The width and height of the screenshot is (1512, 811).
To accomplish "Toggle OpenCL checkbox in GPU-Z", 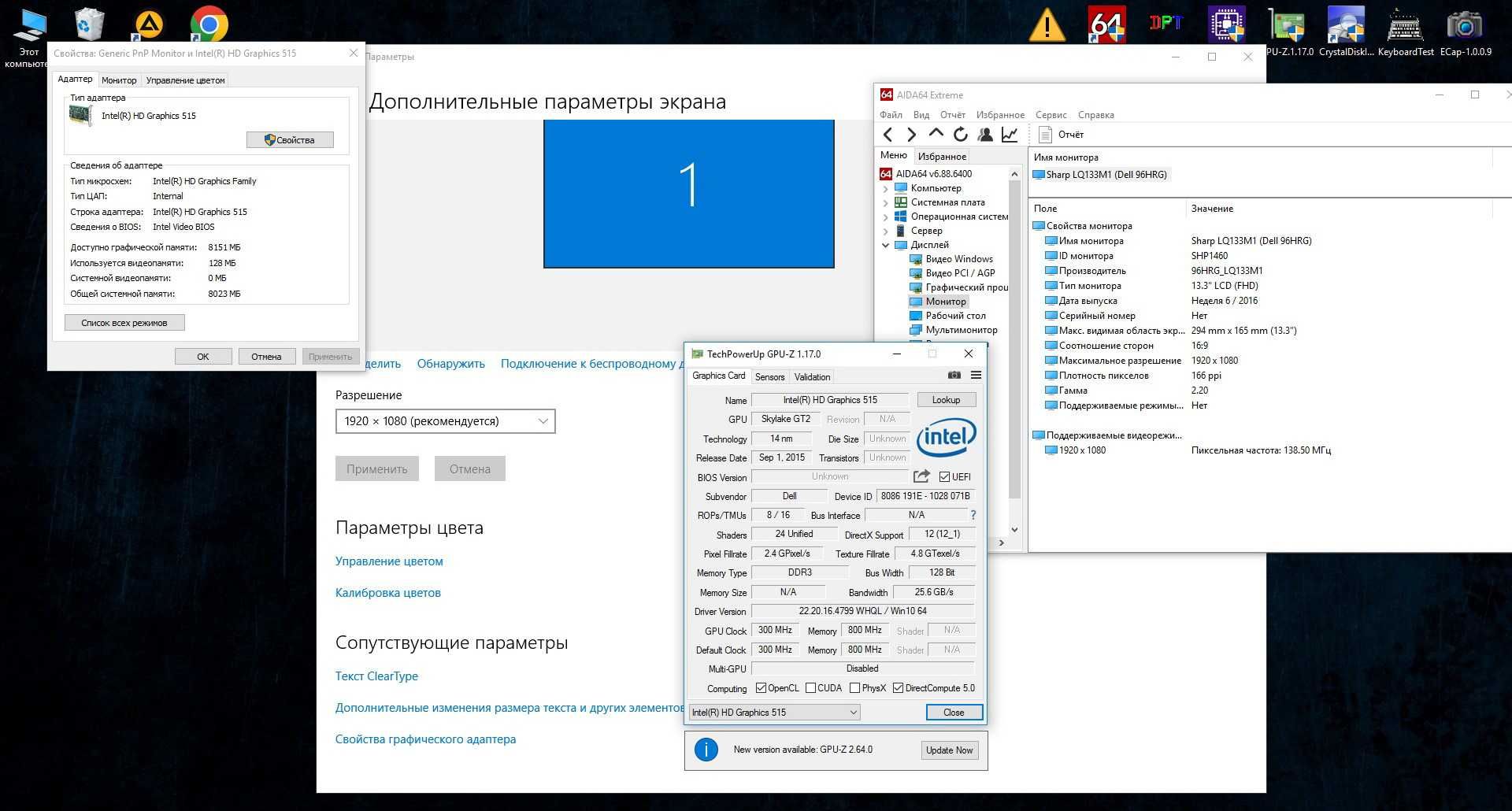I will (761, 688).
